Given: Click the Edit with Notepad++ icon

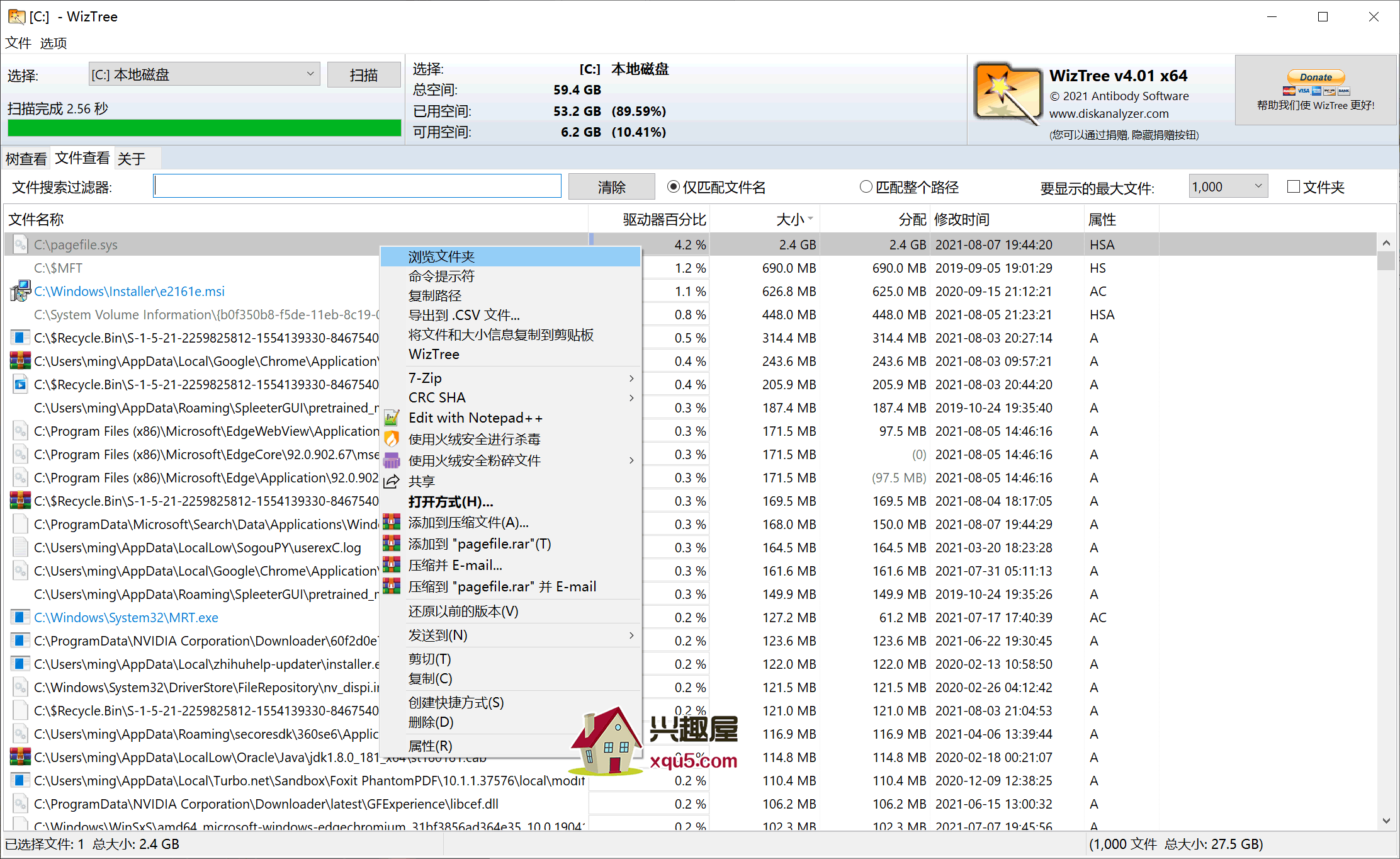Looking at the screenshot, I should (x=392, y=418).
